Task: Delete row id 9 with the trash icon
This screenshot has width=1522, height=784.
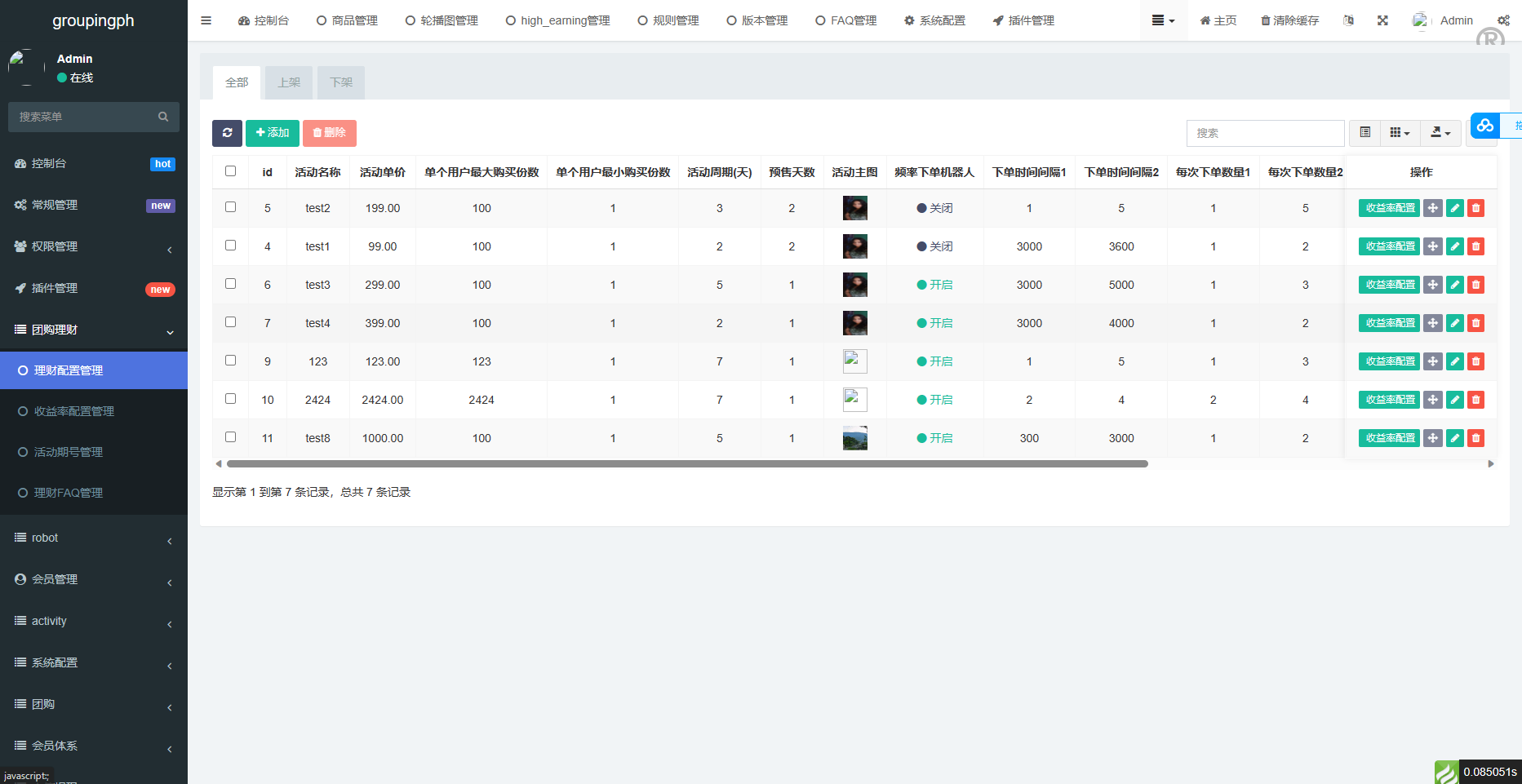Action: click(1475, 361)
